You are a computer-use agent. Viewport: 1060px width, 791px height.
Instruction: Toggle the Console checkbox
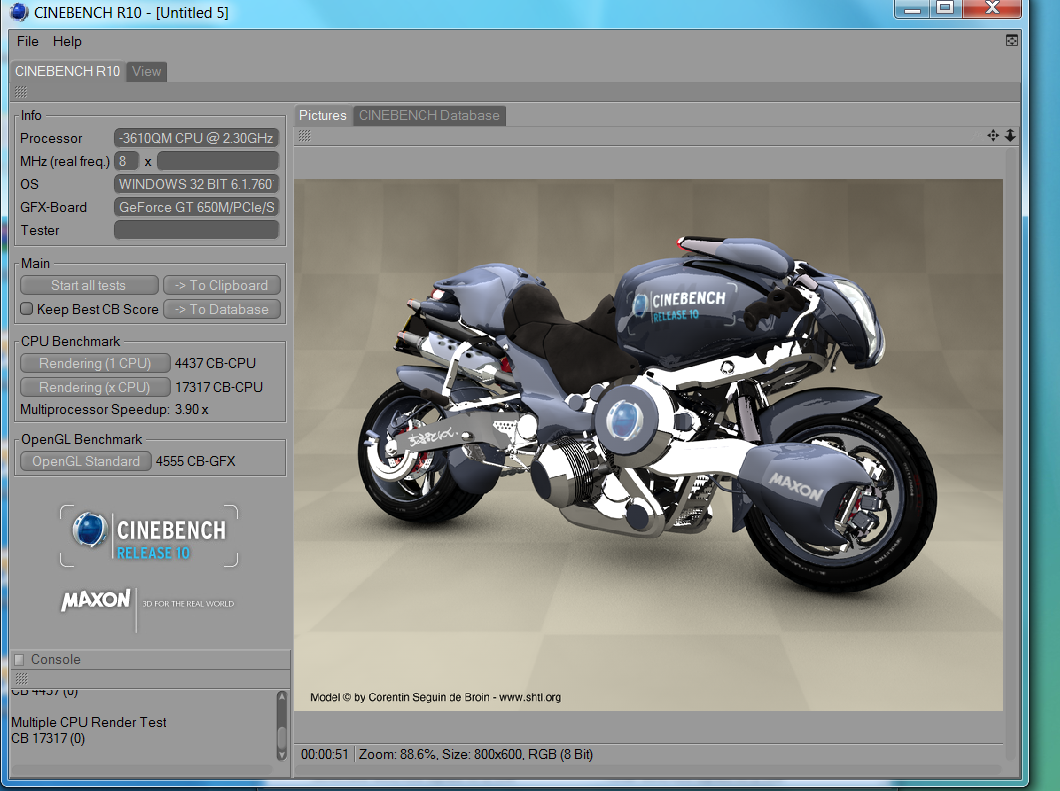pos(19,659)
